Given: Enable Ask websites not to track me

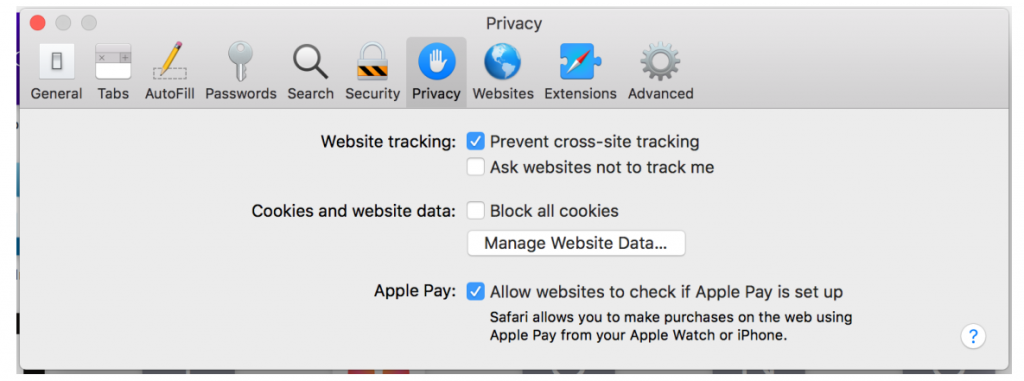Looking at the screenshot, I should click(x=475, y=167).
